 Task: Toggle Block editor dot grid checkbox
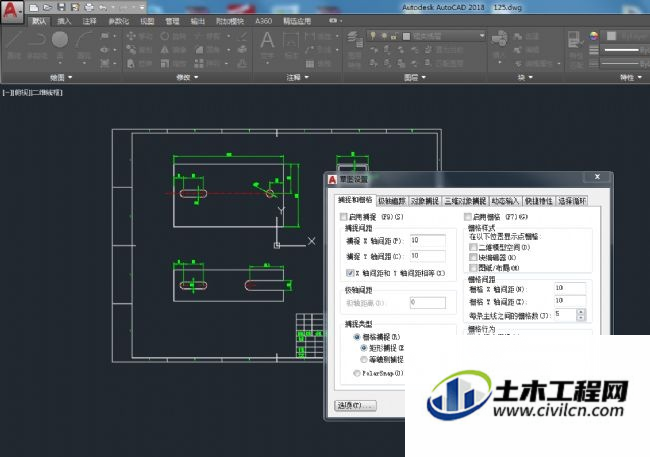[x=473, y=258]
